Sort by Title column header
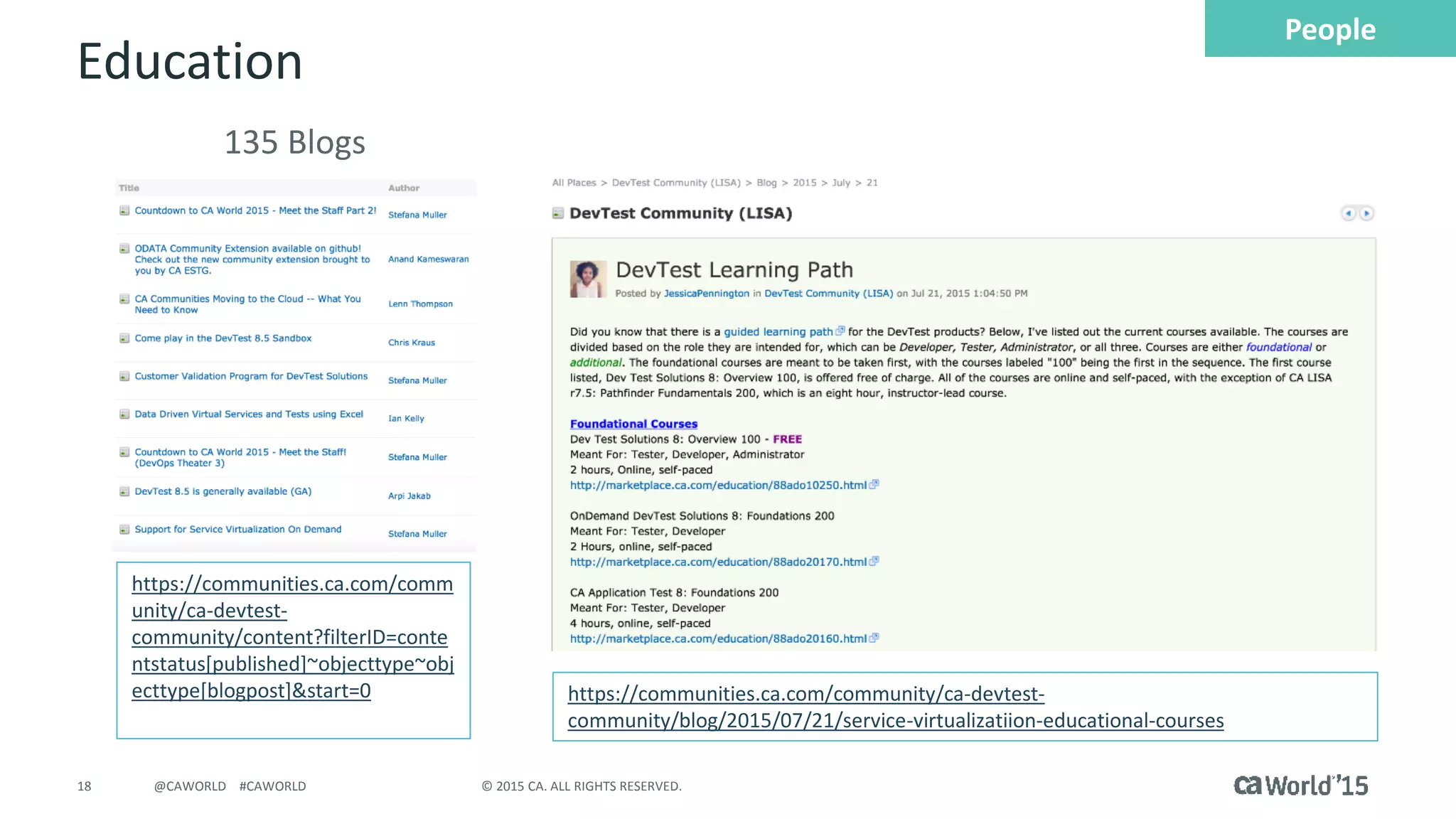 point(129,188)
